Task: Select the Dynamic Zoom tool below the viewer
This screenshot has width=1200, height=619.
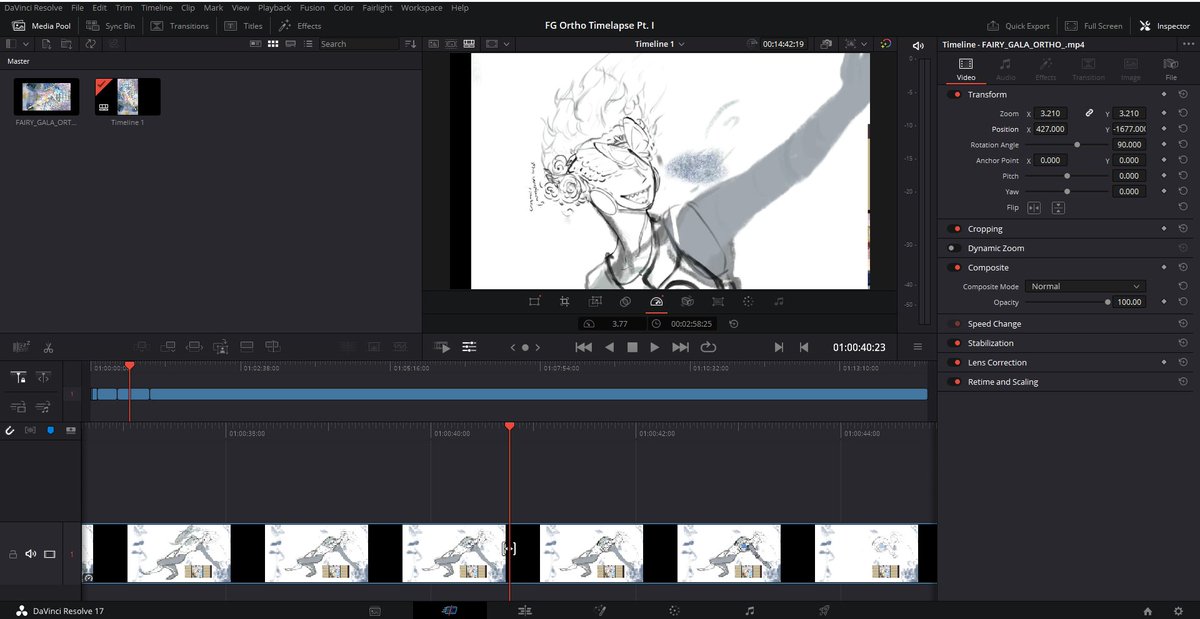Action: [x=595, y=301]
